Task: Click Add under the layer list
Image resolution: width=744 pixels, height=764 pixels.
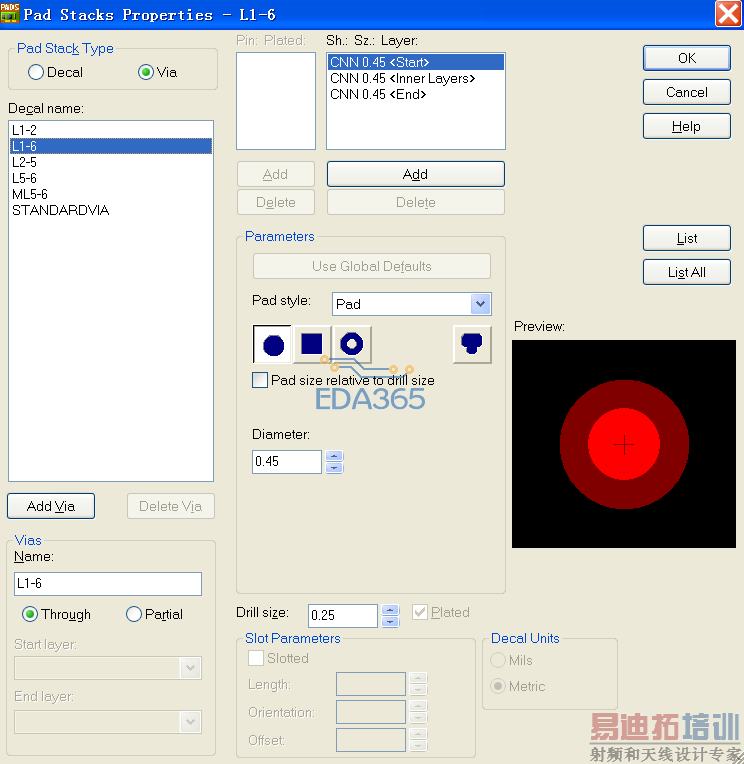Action: coord(416,174)
